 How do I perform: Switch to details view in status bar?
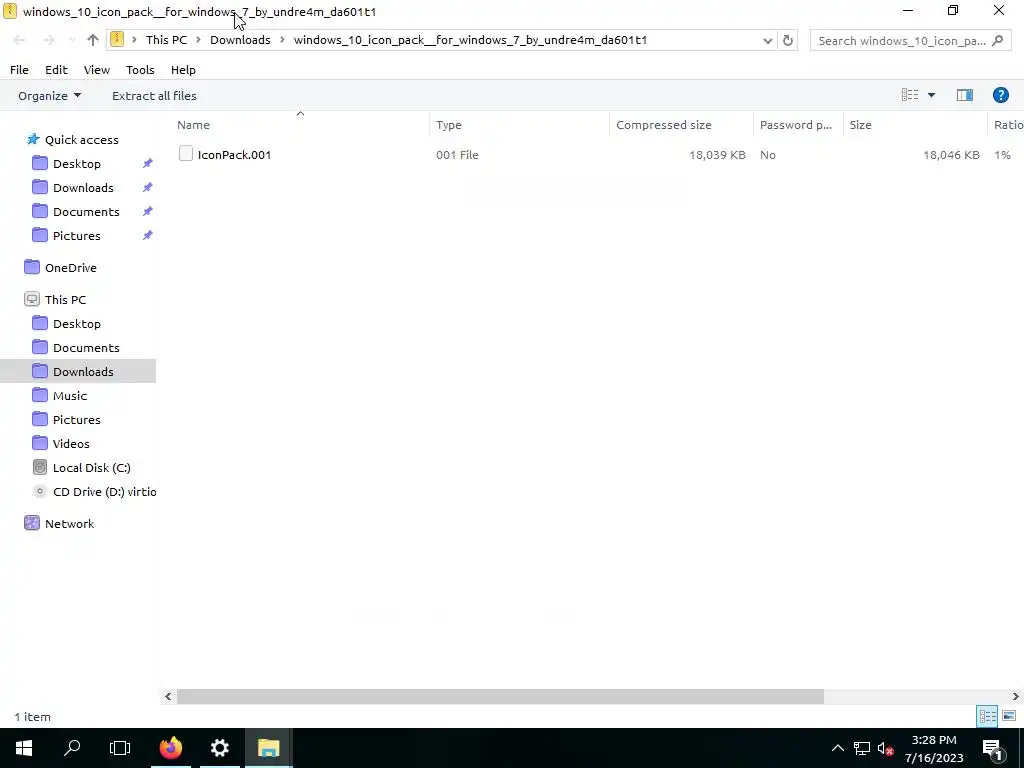coord(987,716)
